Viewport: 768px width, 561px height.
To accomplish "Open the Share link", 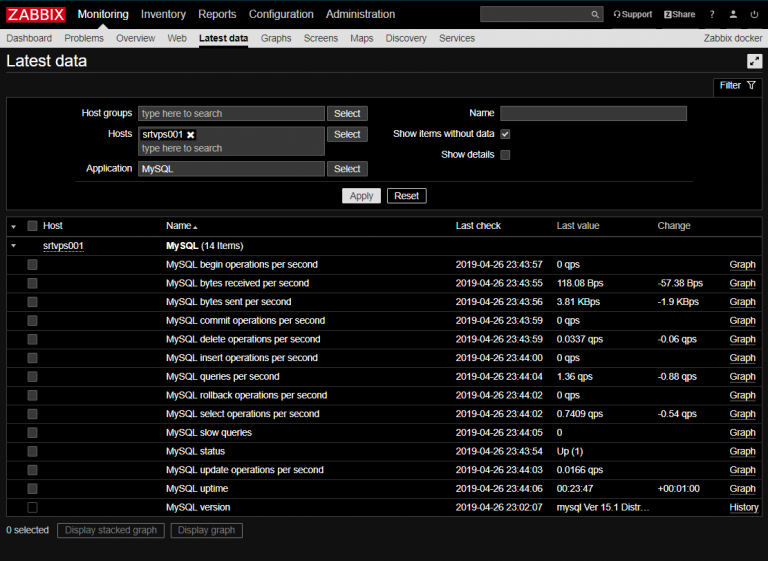I will 679,15.
